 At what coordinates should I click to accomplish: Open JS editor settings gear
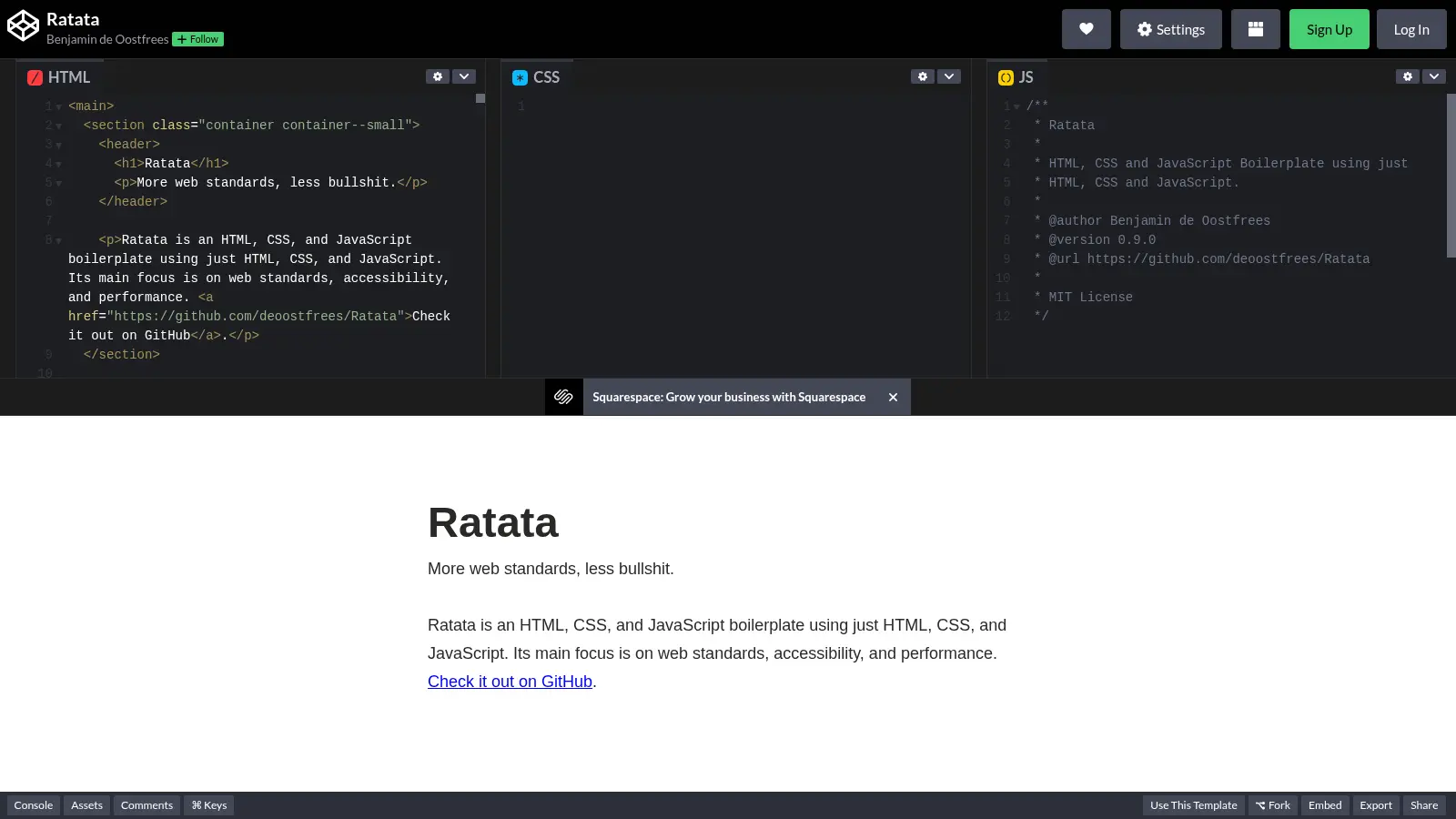(1408, 76)
